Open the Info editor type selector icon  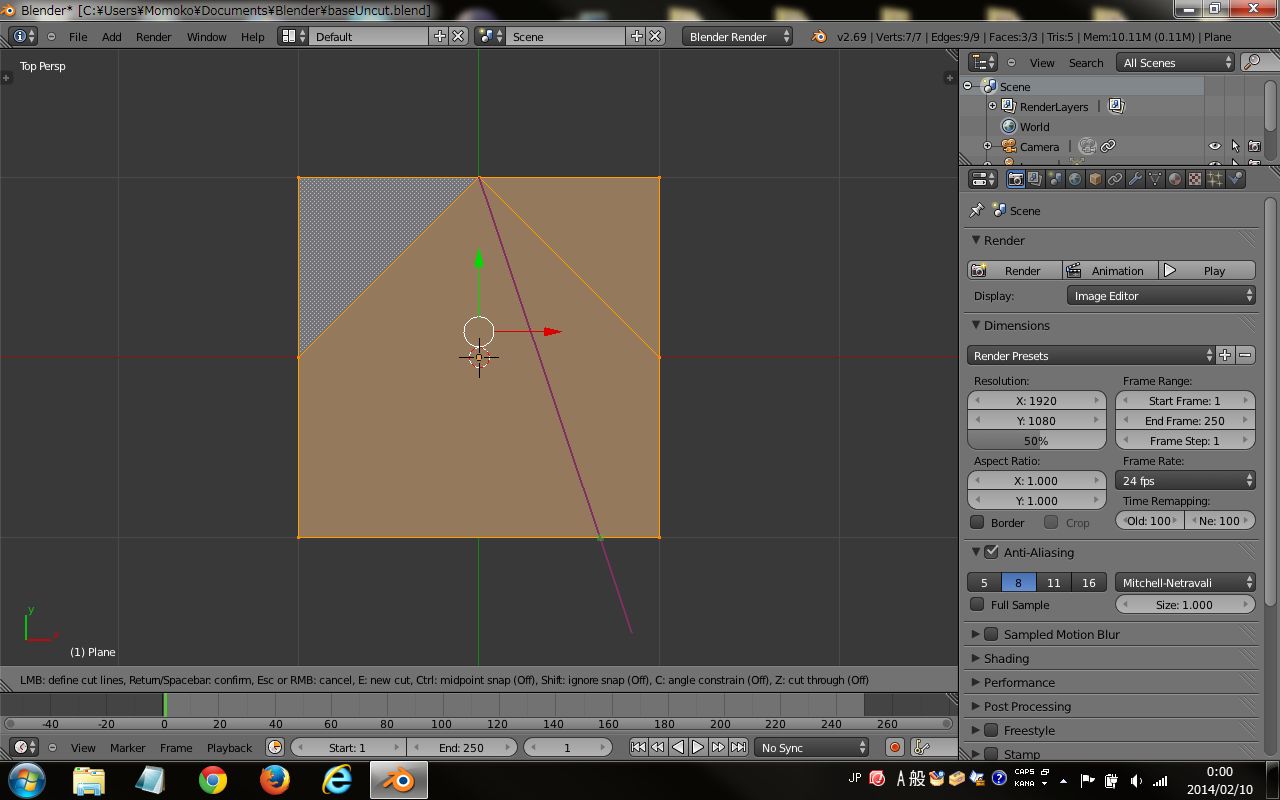24,36
